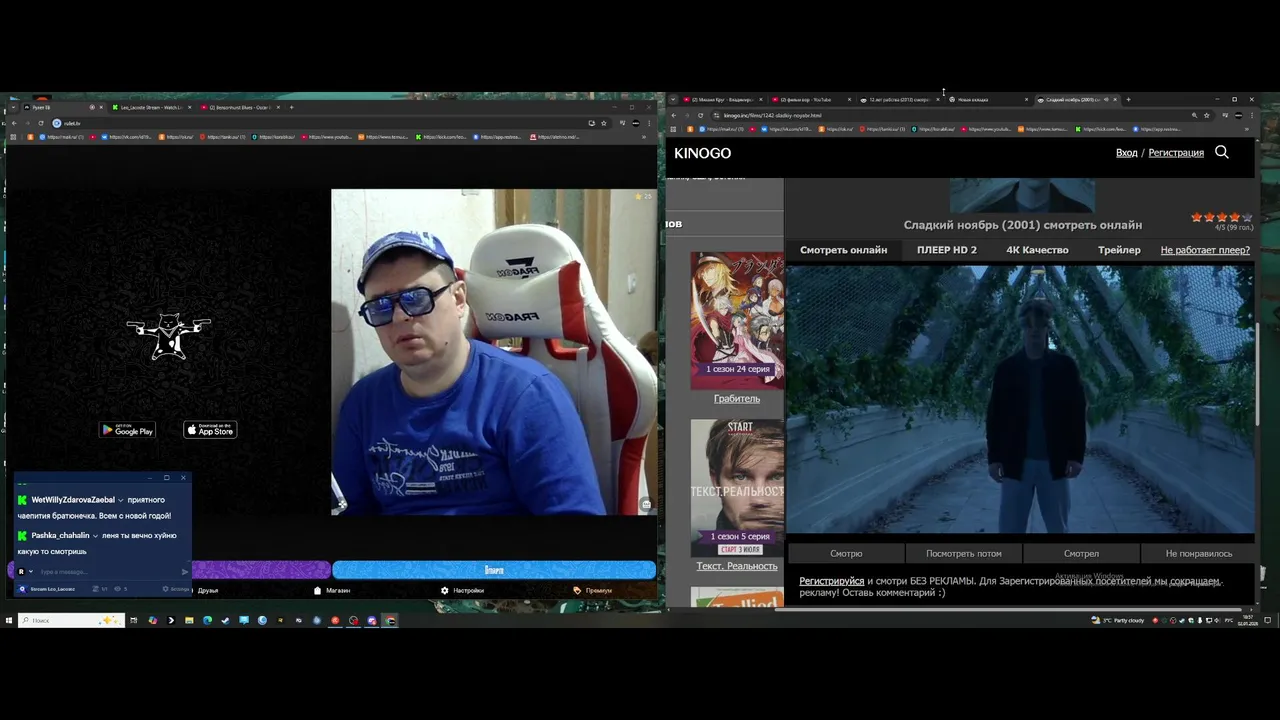Open Task View on the taskbar
Image resolution: width=1280 pixels, height=720 pixels.
tap(133, 620)
